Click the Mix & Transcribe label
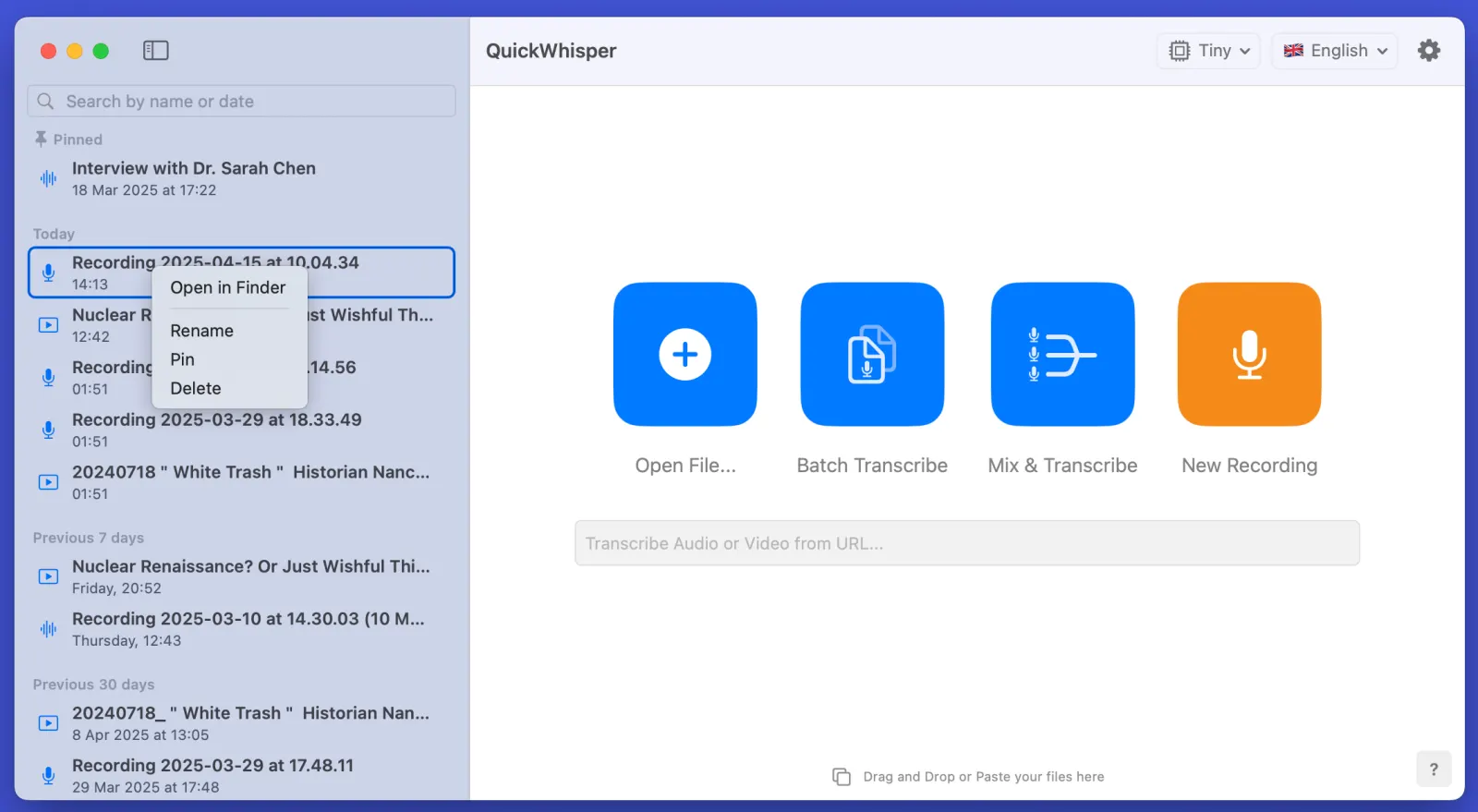This screenshot has width=1478, height=812. pyautogui.click(x=1062, y=466)
